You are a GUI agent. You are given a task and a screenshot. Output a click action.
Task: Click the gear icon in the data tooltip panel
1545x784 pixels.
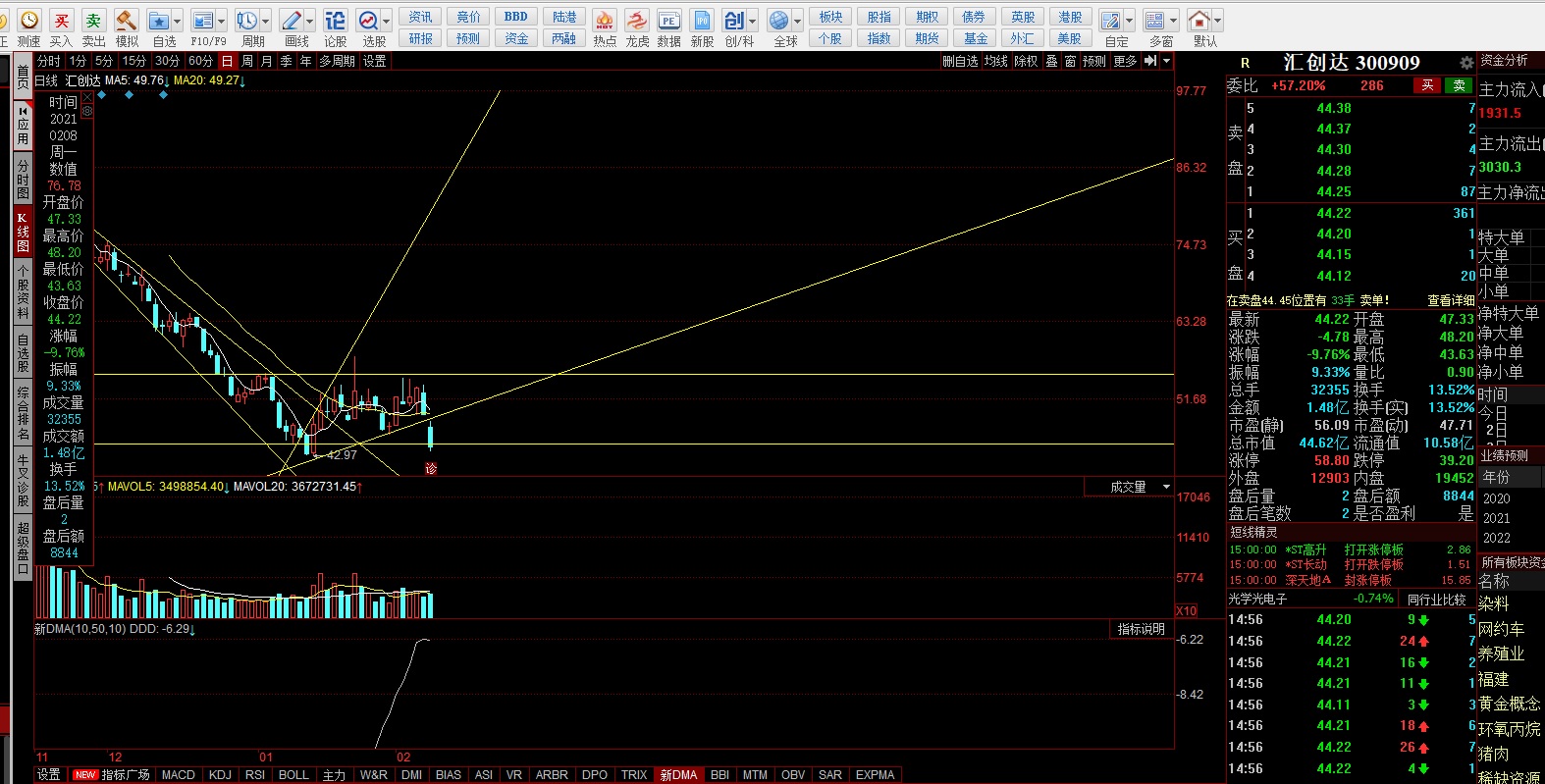(x=86, y=111)
